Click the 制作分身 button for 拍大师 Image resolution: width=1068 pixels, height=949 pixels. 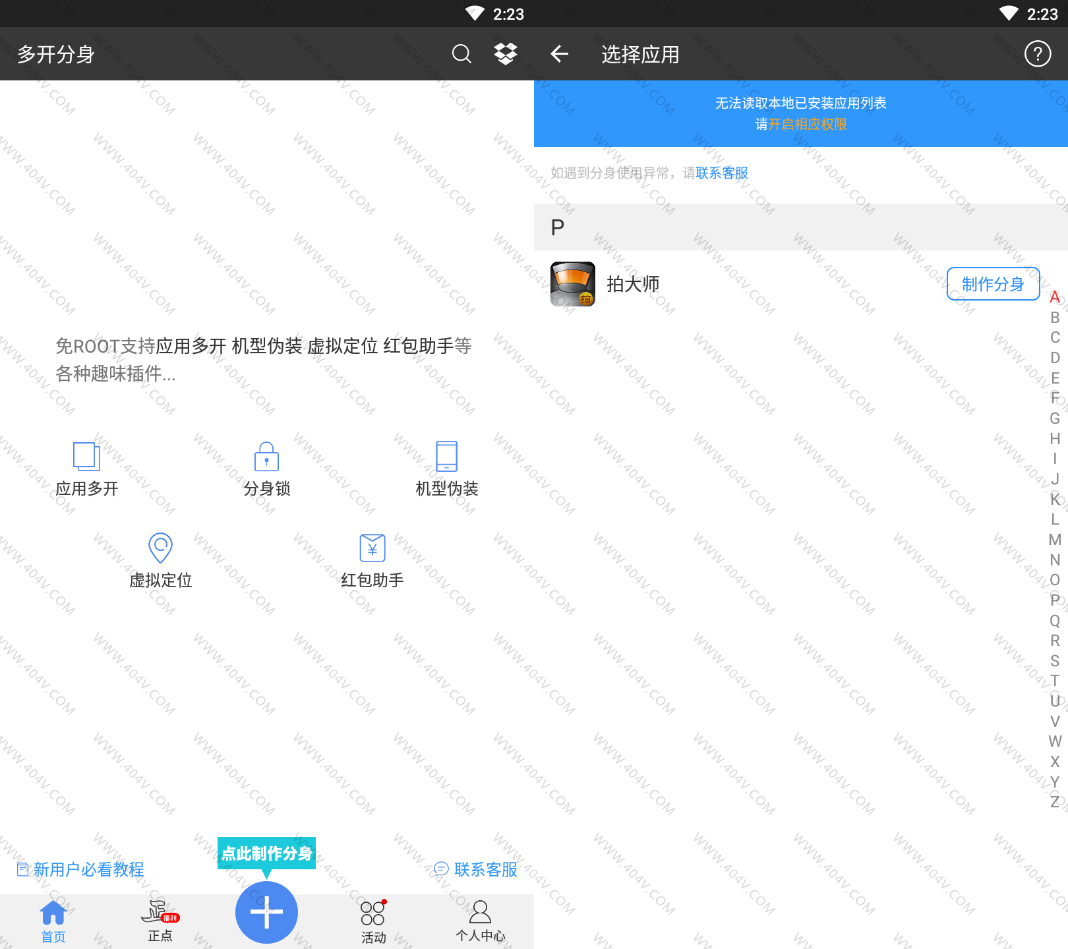(993, 284)
